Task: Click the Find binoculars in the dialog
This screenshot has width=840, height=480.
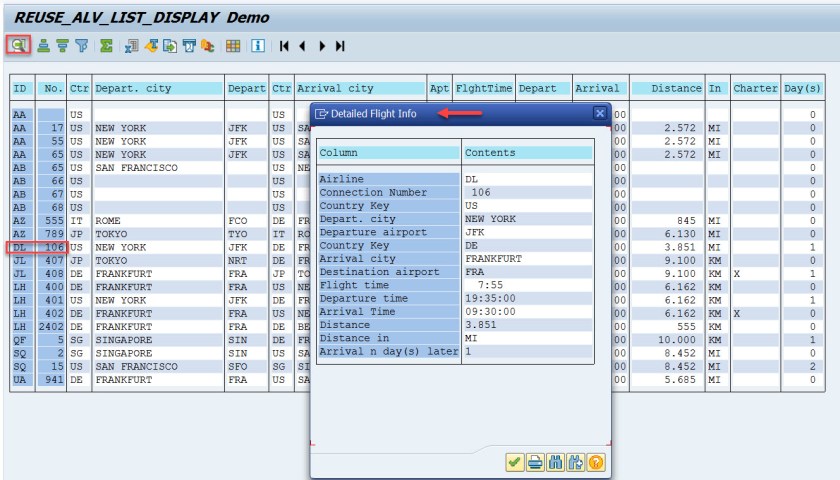Action: coord(555,462)
